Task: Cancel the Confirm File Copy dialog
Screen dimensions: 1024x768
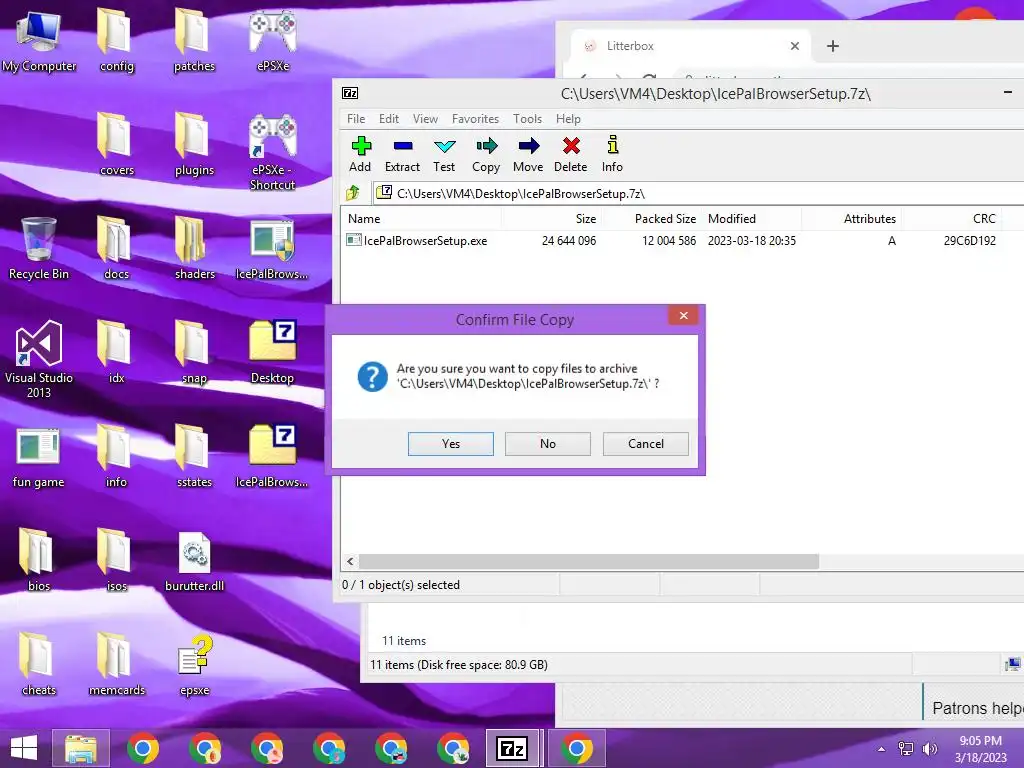Action: [646, 443]
